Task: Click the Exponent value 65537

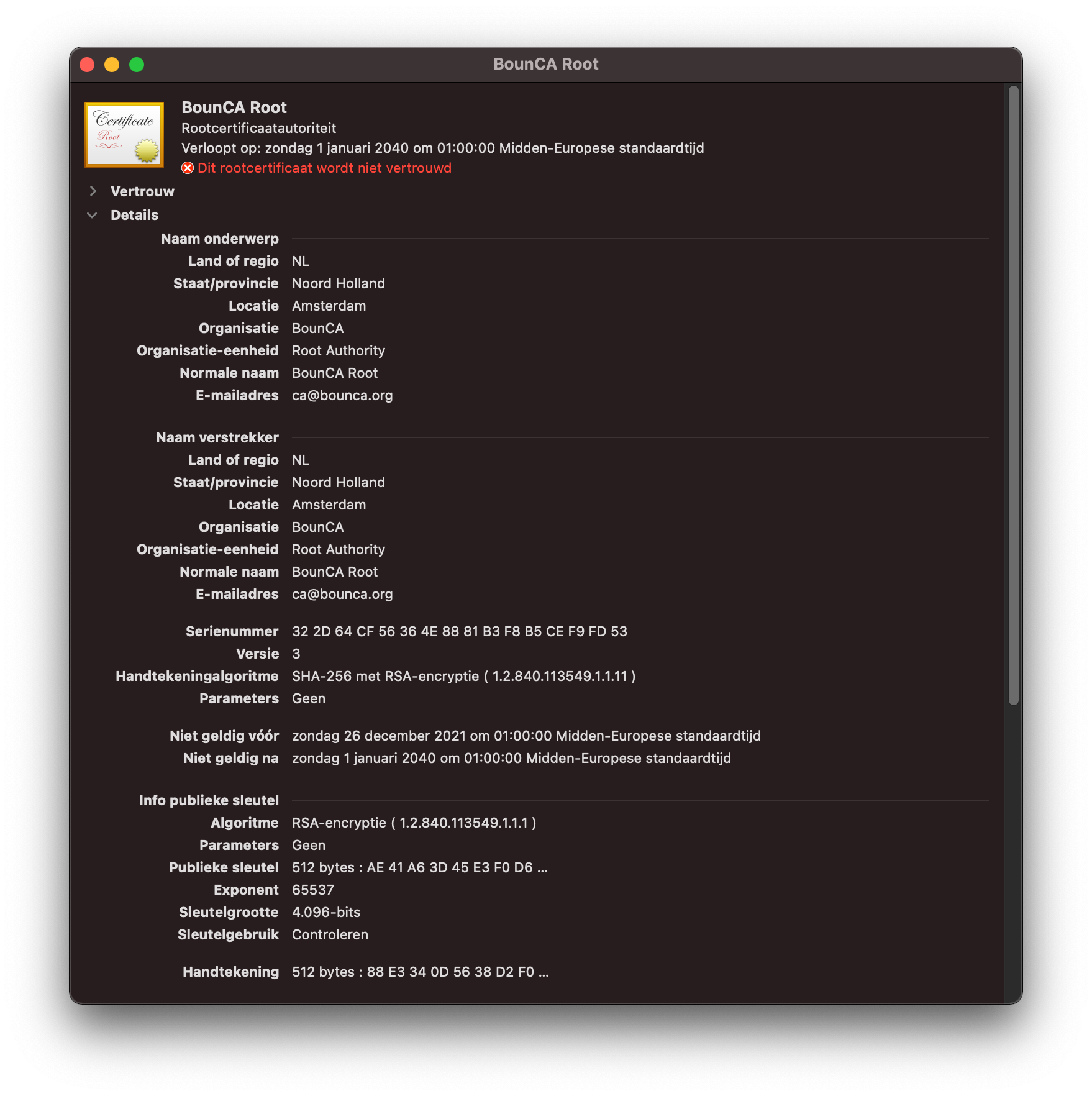Action: point(313,890)
